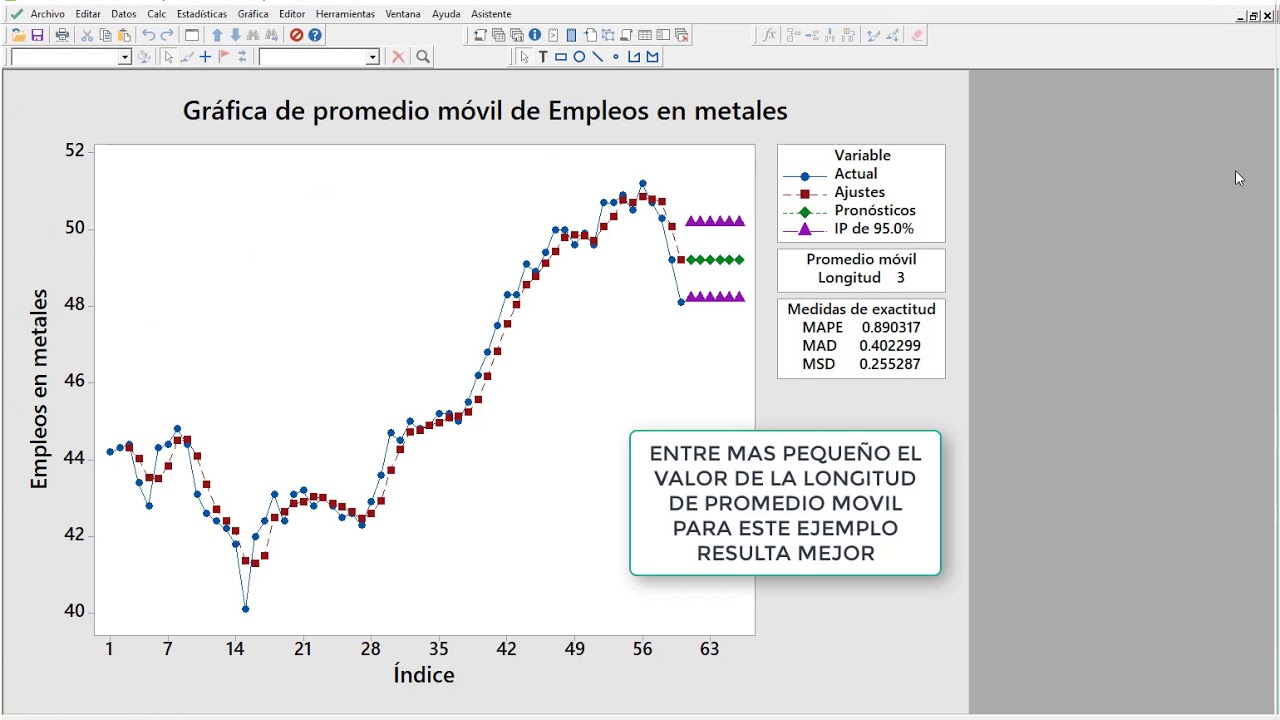The width and height of the screenshot is (1280, 720).
Task: Click the blue Info circle icon
Action: [535, 35]
